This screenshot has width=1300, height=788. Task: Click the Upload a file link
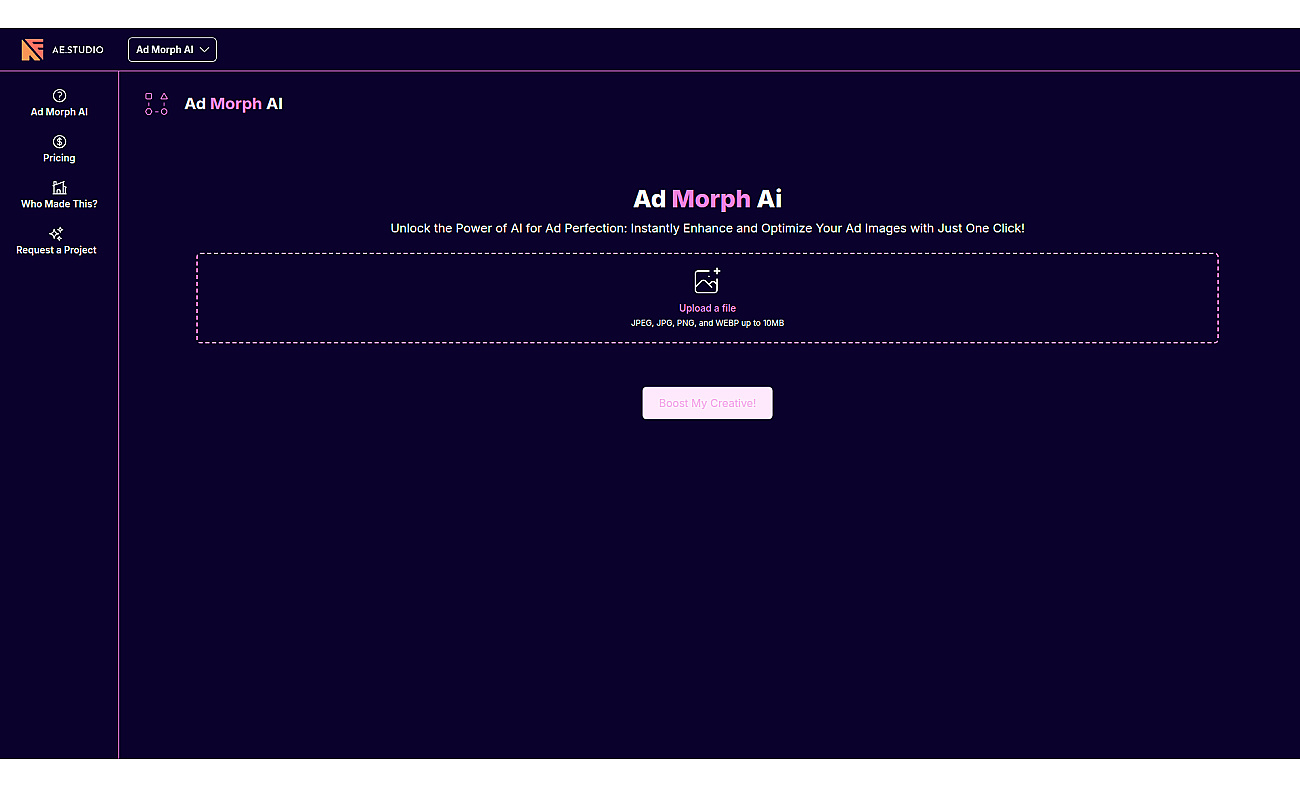(707, 308)
